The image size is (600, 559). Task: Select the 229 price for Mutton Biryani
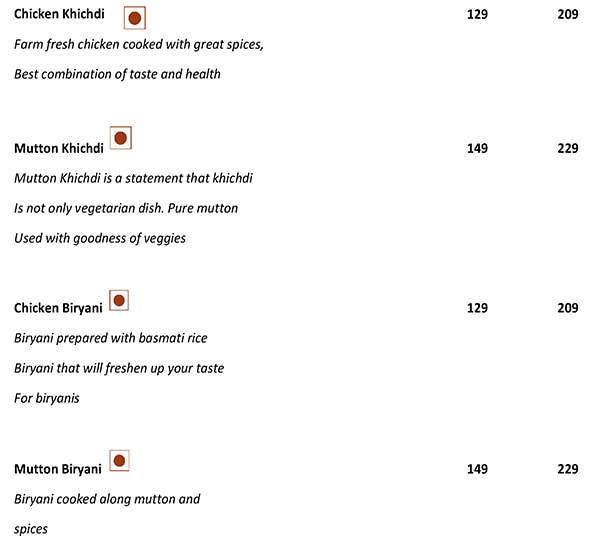click(568, 468)
